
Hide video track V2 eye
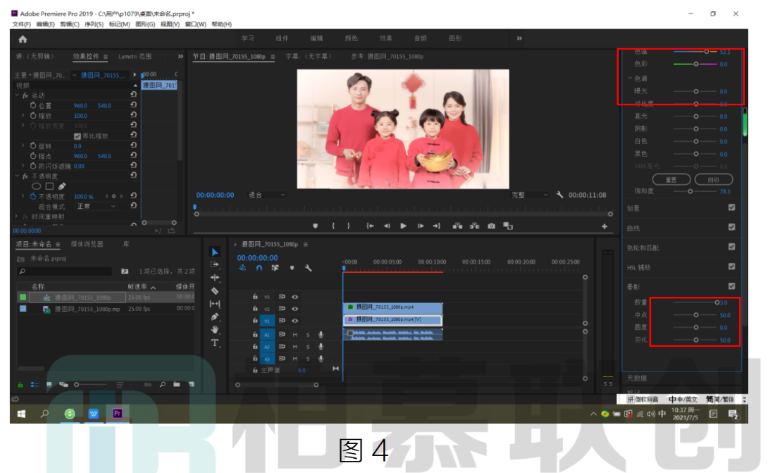click(295, 309)
